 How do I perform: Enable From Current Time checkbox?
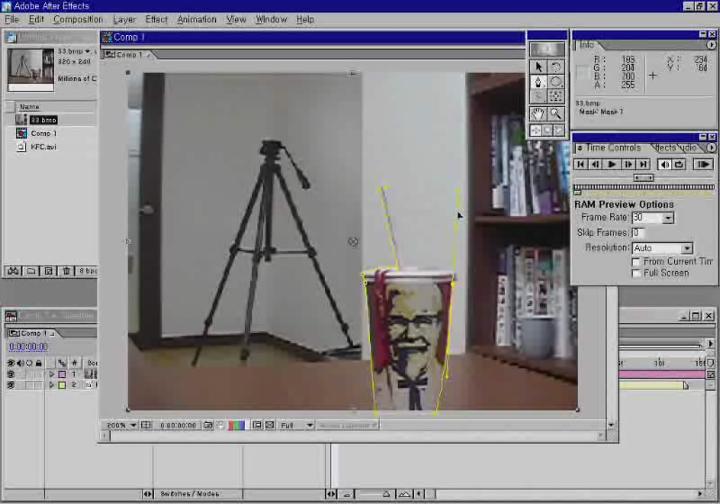(636, 262)
